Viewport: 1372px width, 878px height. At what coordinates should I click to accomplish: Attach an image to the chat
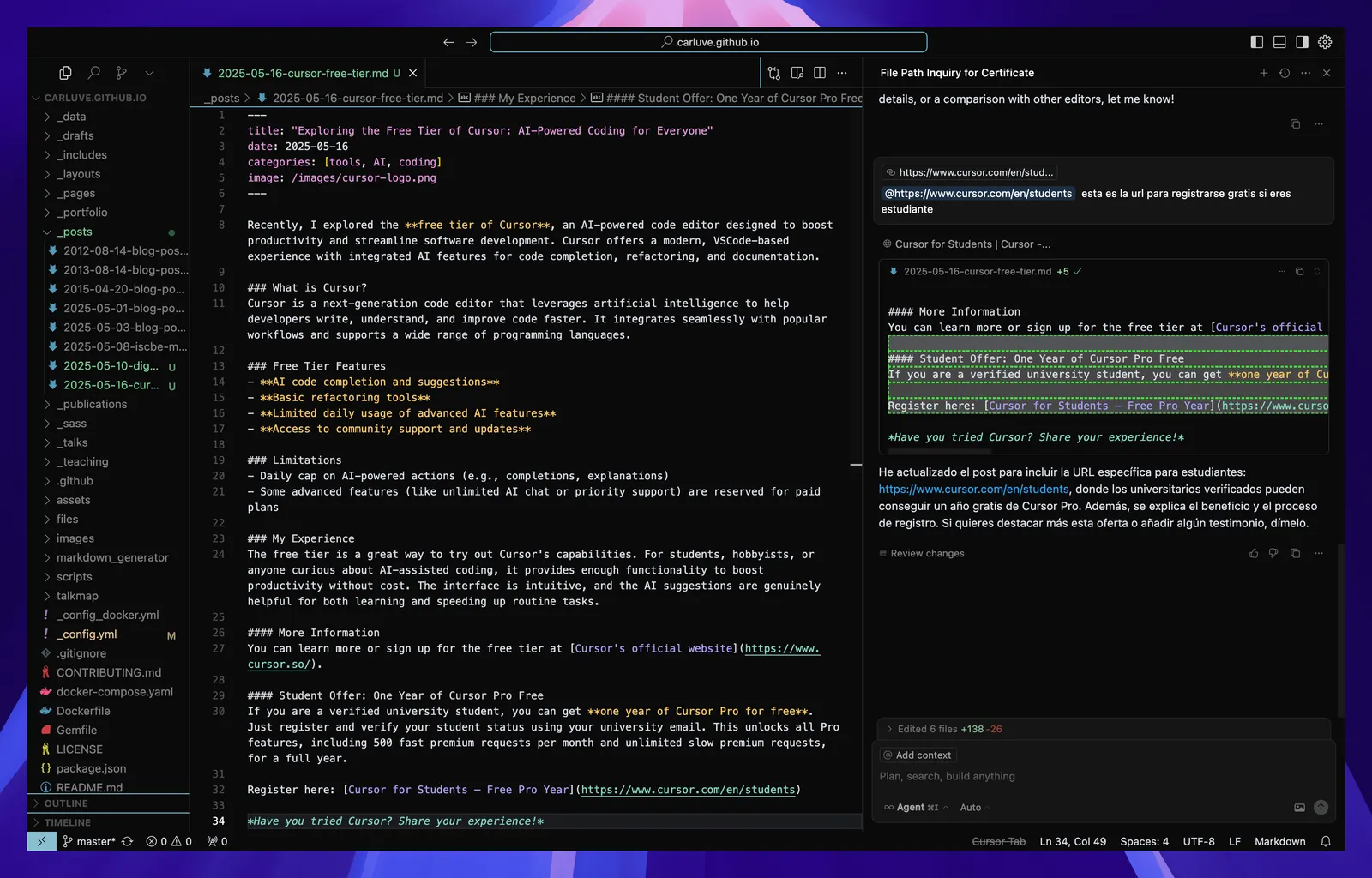[x=1299, y=808]
